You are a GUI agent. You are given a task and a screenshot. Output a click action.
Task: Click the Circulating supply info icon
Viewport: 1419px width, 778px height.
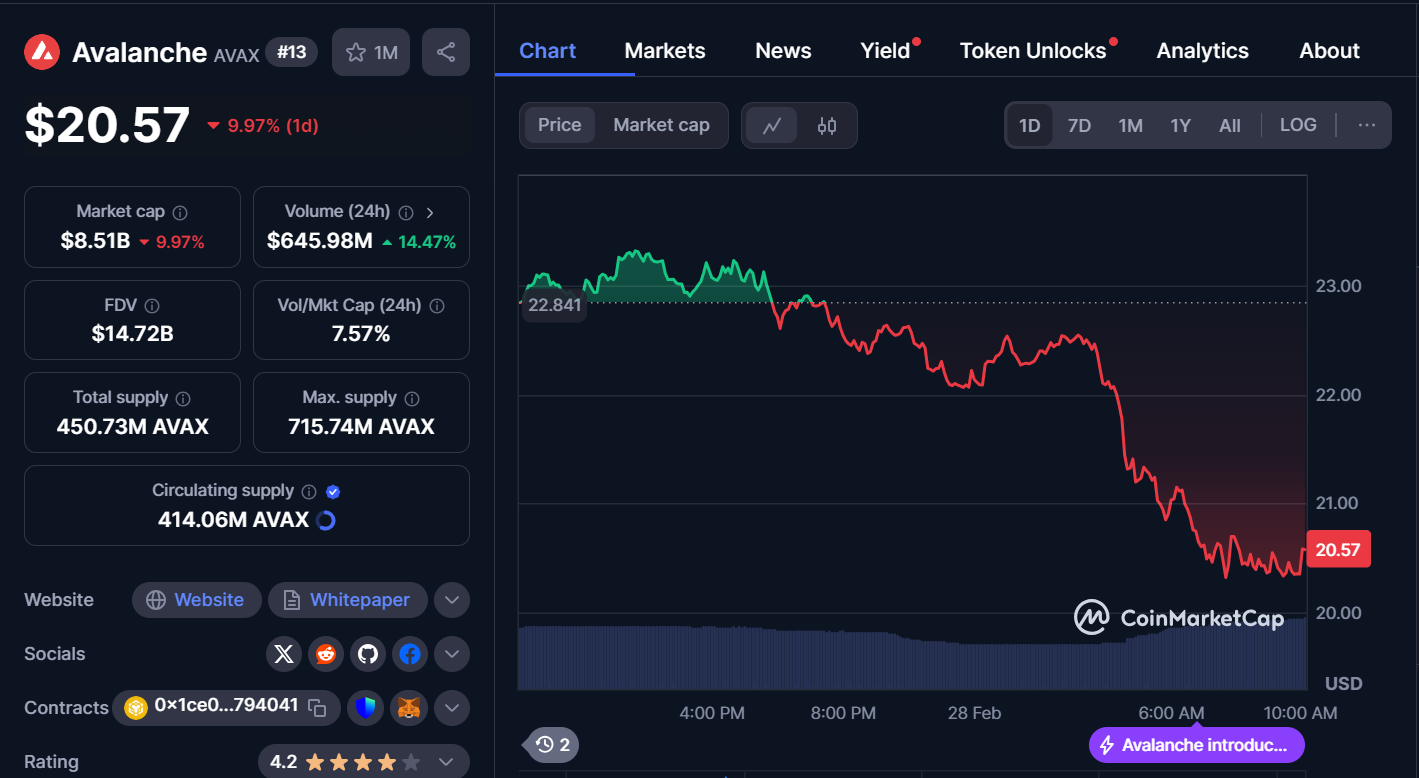coord(309,491)
